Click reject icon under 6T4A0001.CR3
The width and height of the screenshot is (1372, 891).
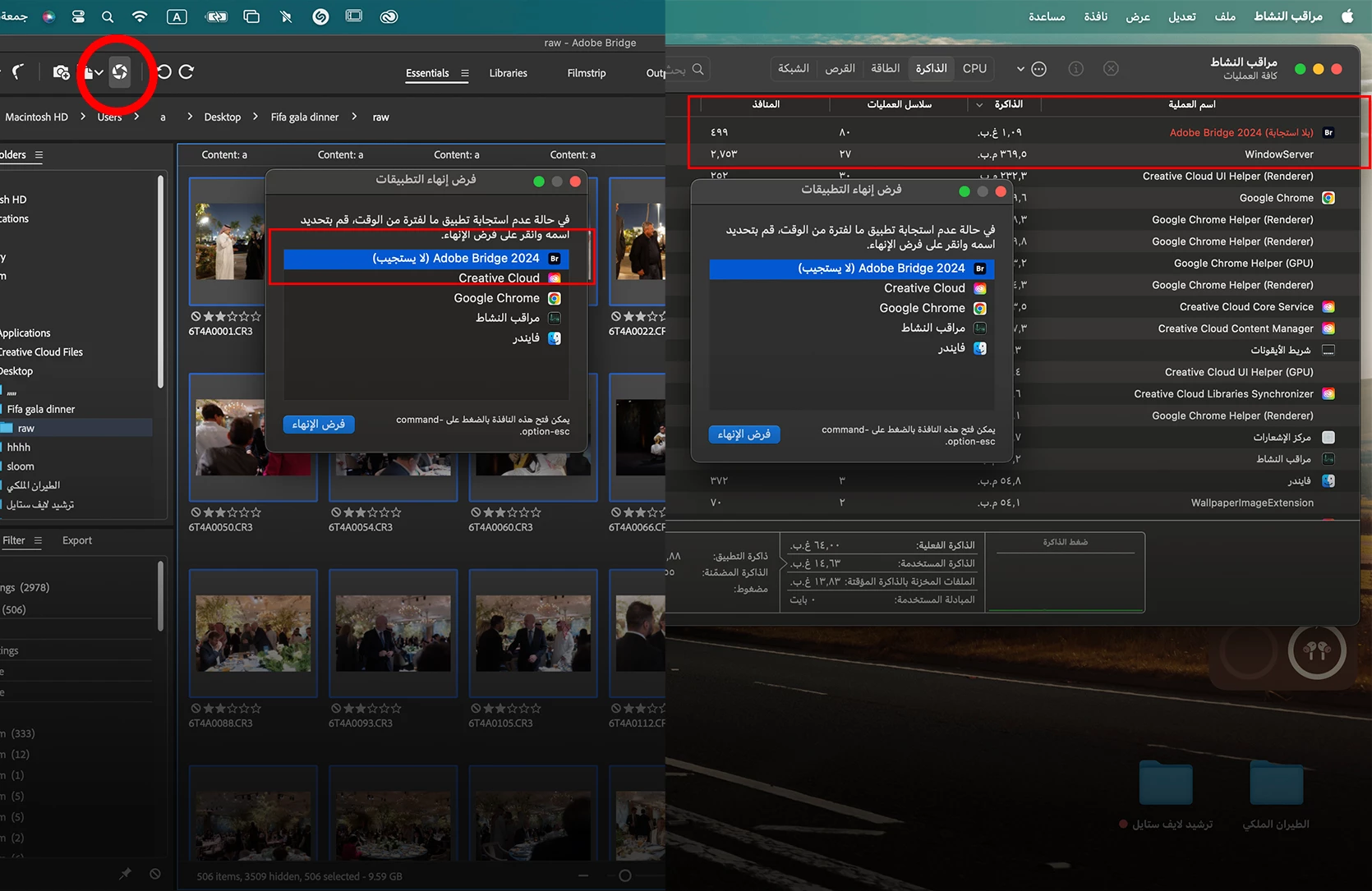pos(196,316)
